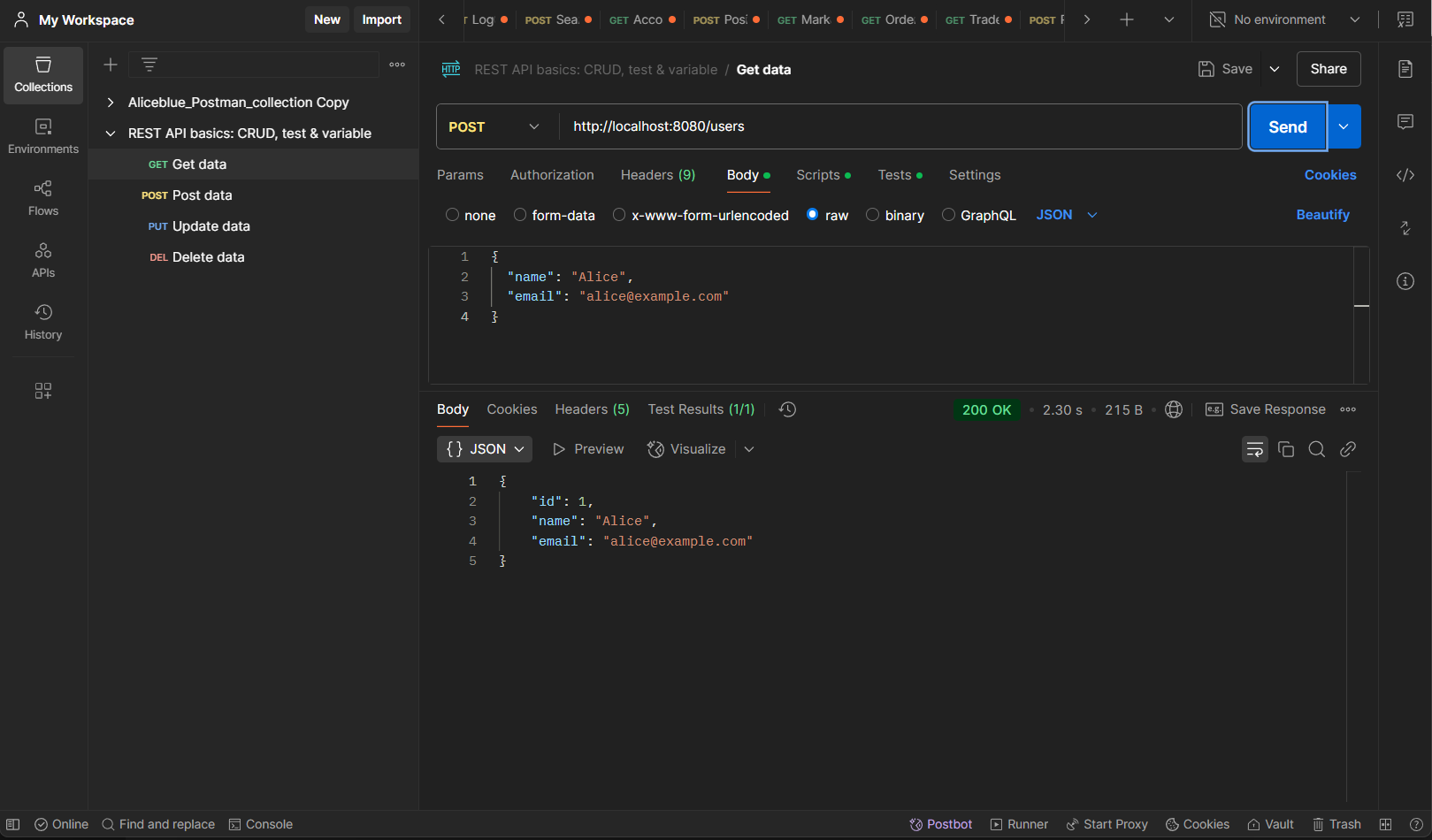Click the Share button

(x=1329, y=69)
